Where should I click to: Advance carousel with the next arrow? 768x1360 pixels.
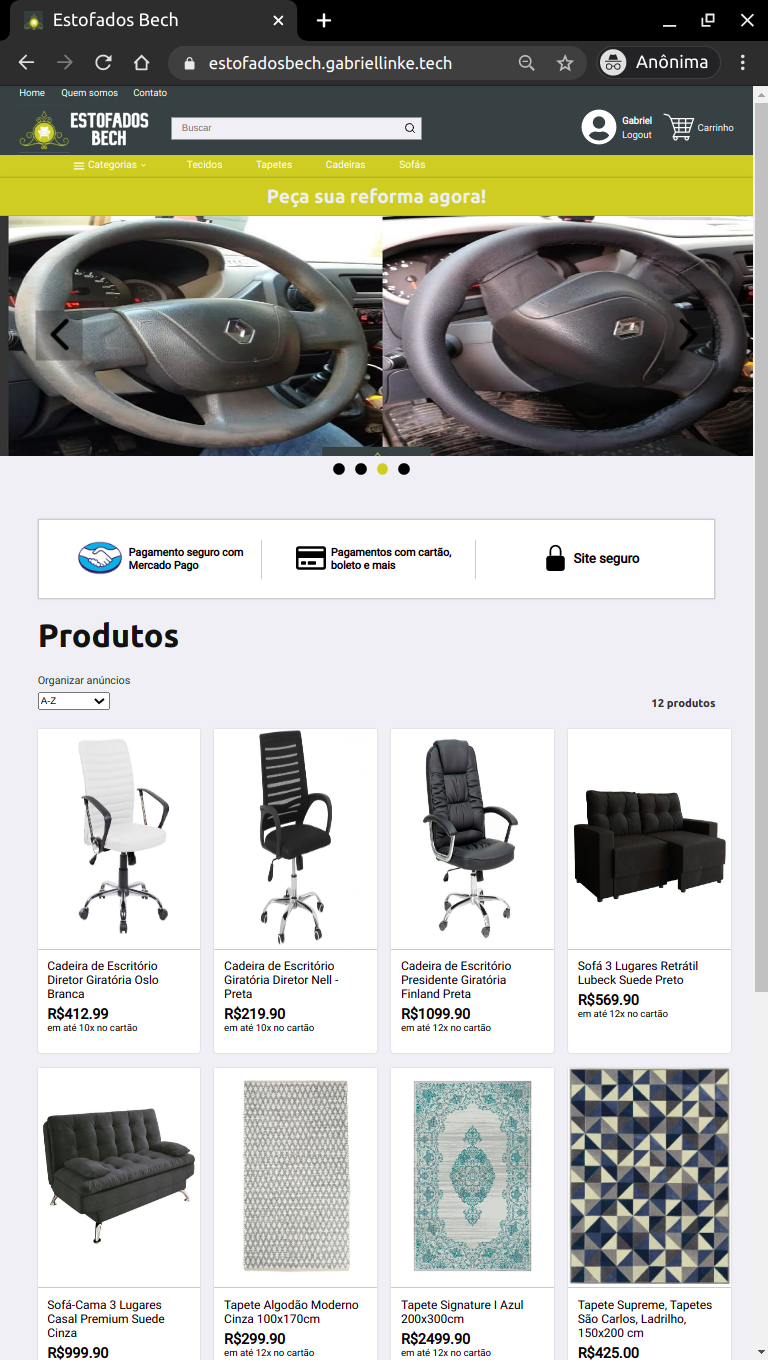pyautogui.click(x=689, y=335)
